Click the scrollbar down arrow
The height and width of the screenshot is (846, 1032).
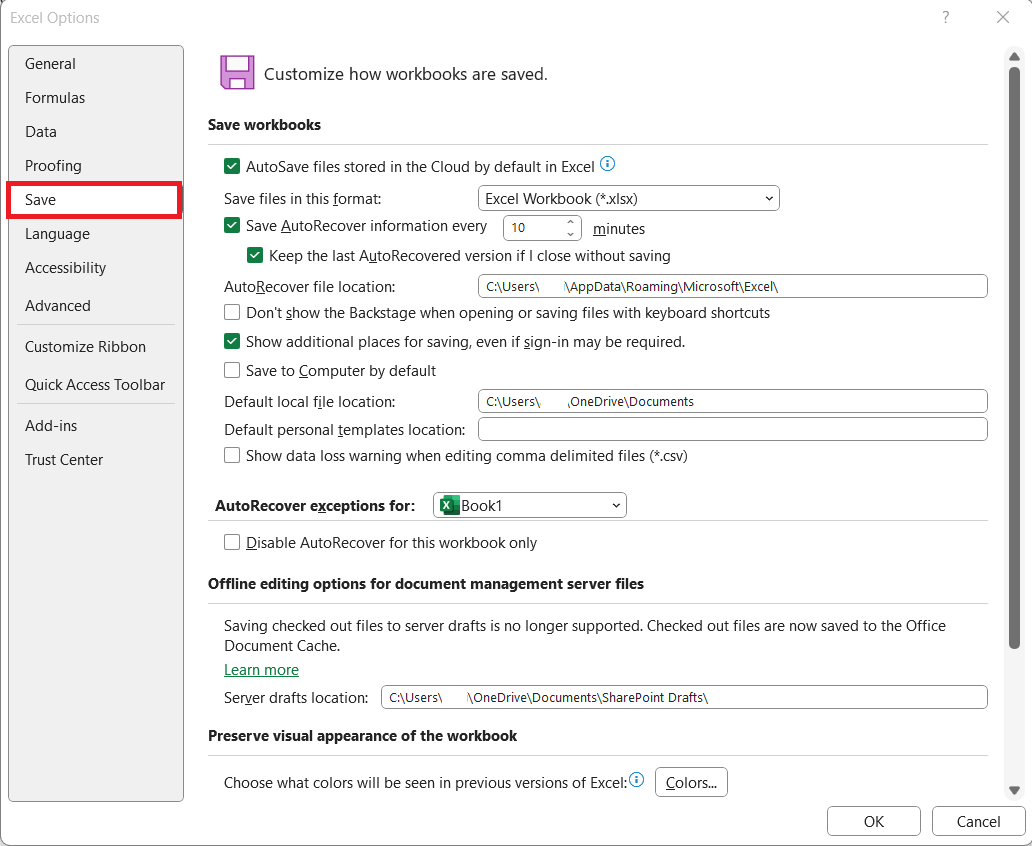pyautogui.click(x=1014, y=790)
